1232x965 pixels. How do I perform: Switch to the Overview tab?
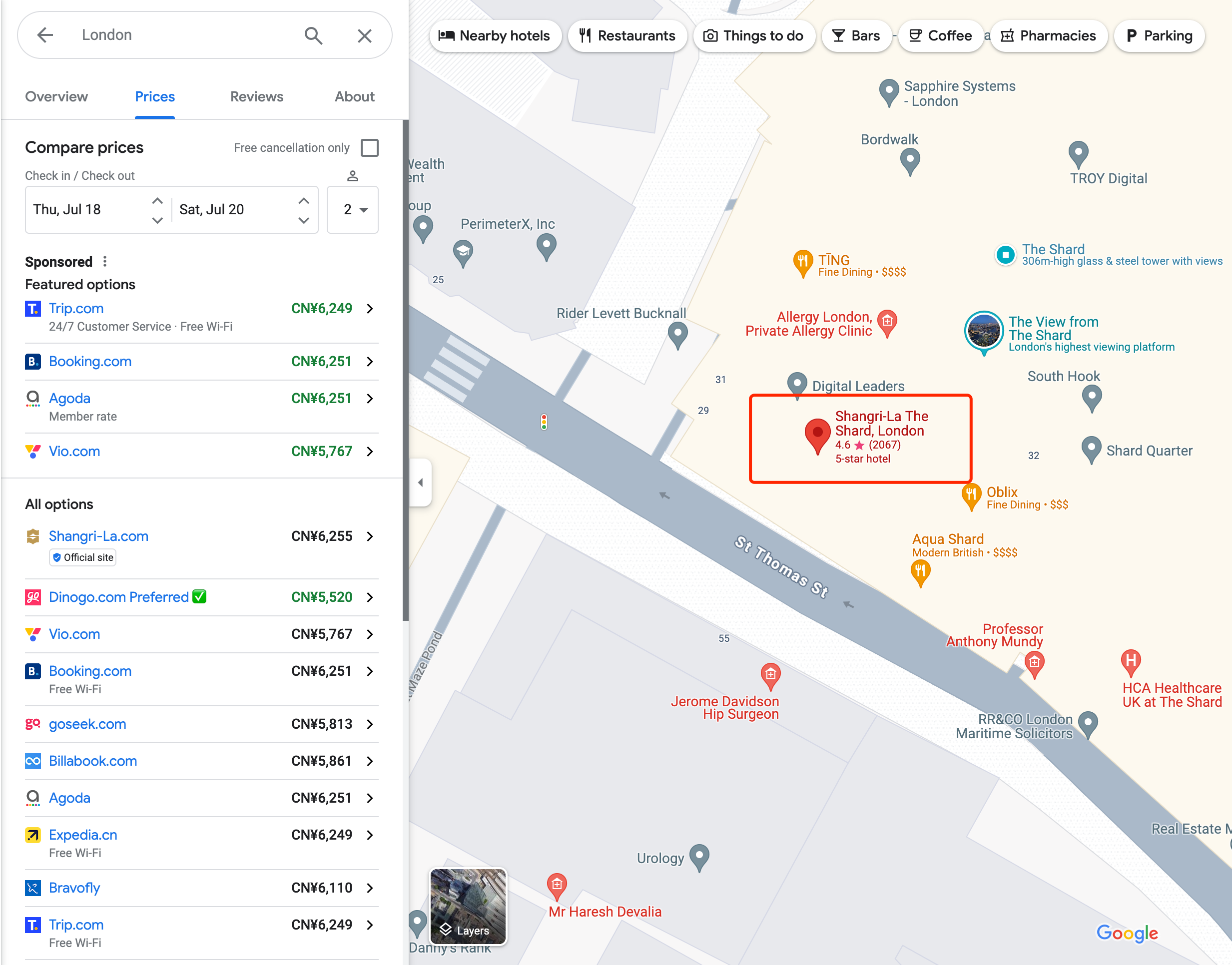tap(56, 96)
